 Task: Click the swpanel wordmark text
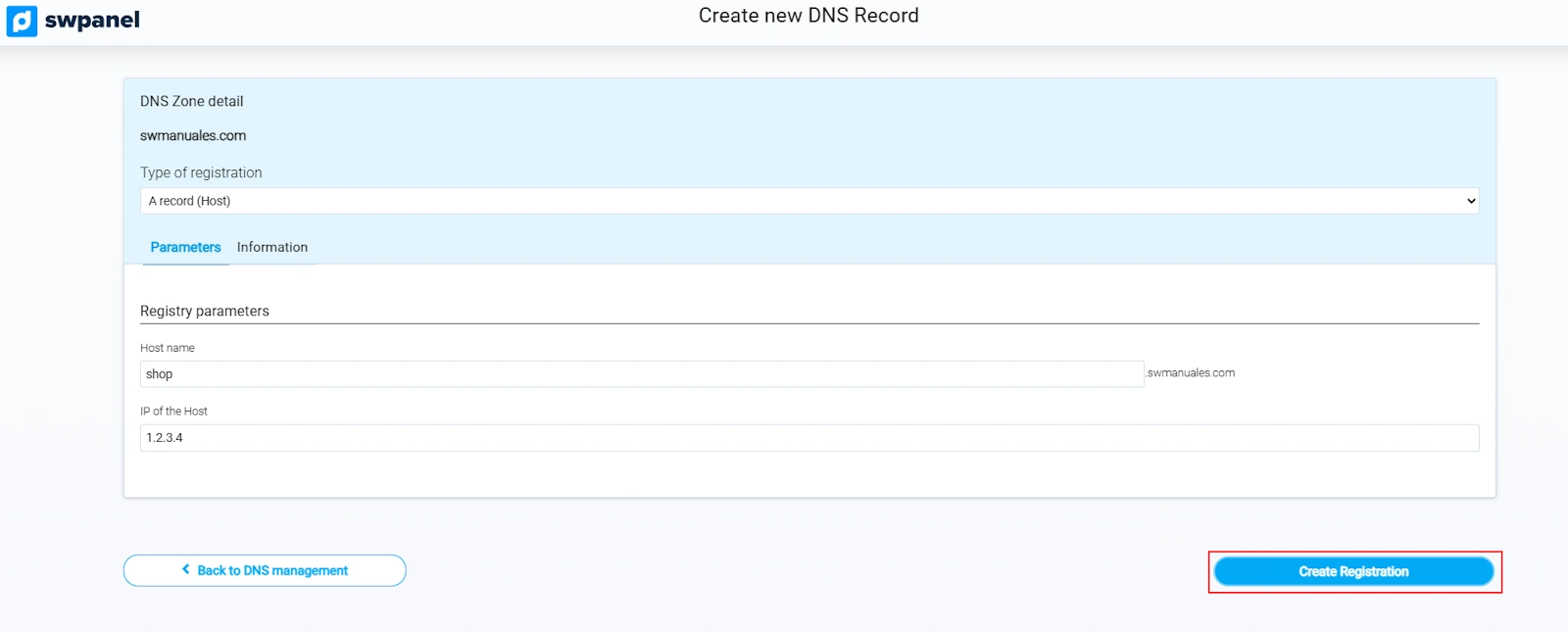92,21
